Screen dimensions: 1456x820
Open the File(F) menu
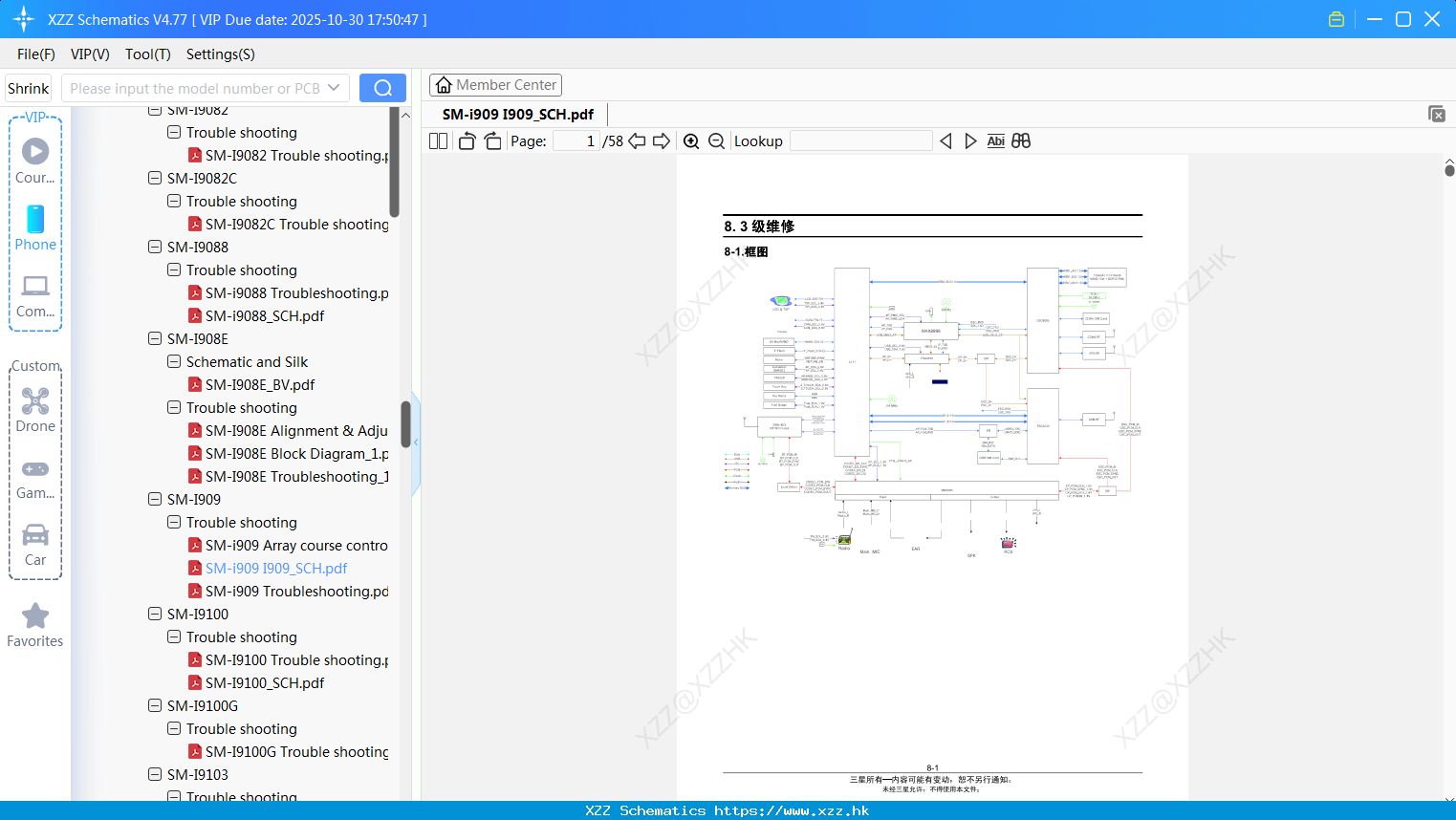(x=36, y=54)
